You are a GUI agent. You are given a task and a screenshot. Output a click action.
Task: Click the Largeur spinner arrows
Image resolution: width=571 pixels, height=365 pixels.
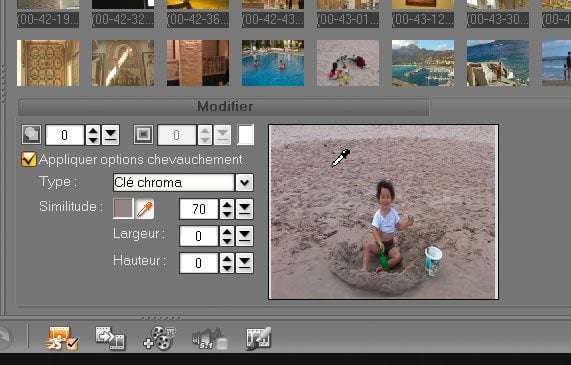pyautogui.click(x=227, y=236)
